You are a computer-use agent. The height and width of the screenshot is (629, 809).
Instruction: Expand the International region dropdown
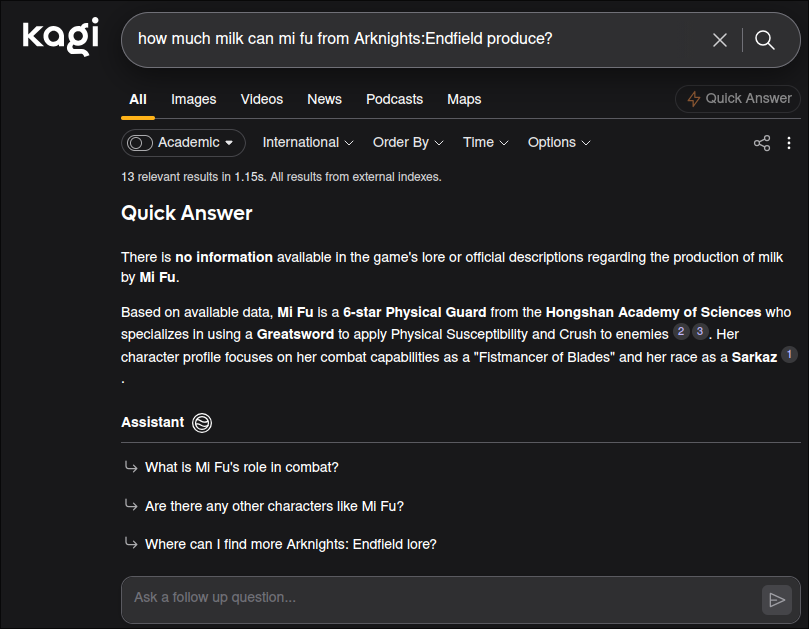(x=308, y=142)
